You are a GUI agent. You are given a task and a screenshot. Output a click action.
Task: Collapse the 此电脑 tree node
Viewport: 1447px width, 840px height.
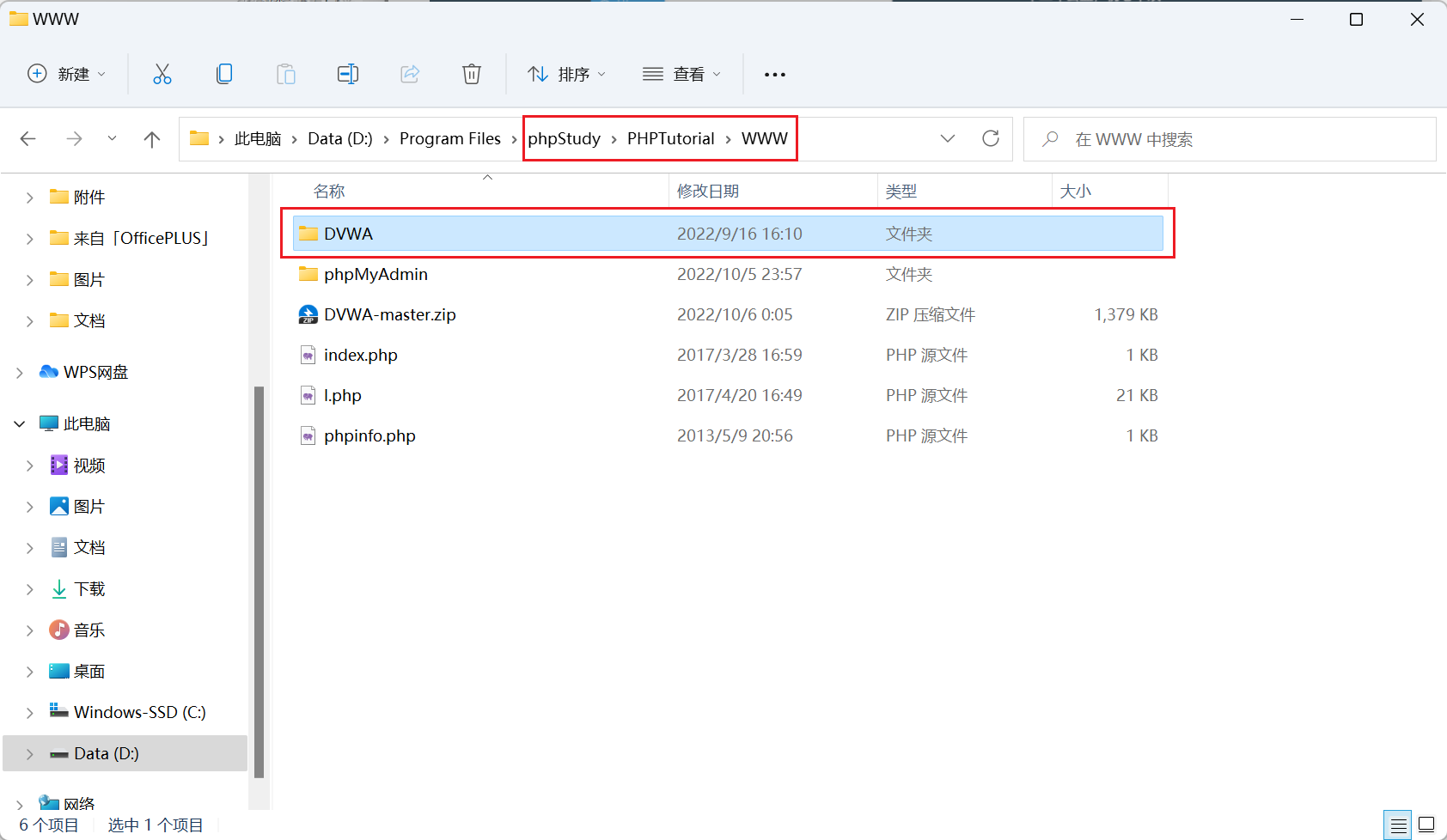click(x=20, y=424)
